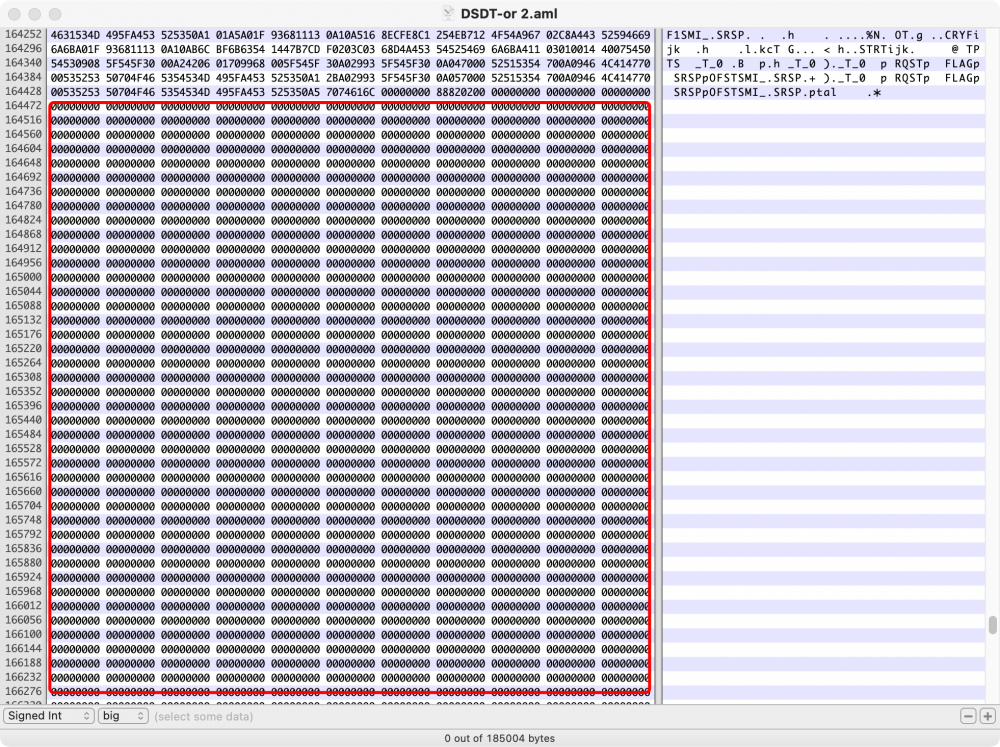Screen dimensions: 1000x747
Task: Select hex value 2BA02993
Action: pyautogui.click(x=351, y=78)
